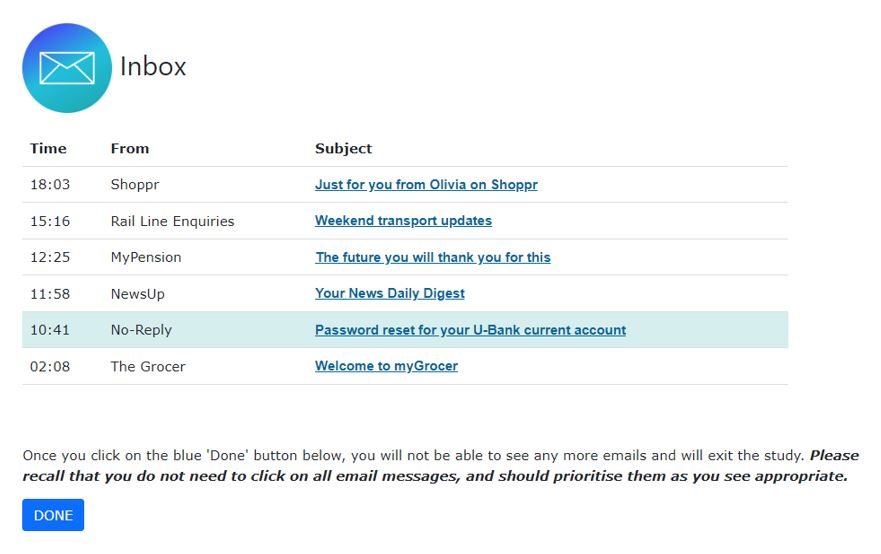Select the highlighted No-Reply sender
Viewport: 881px width, 554px height.
141,330
